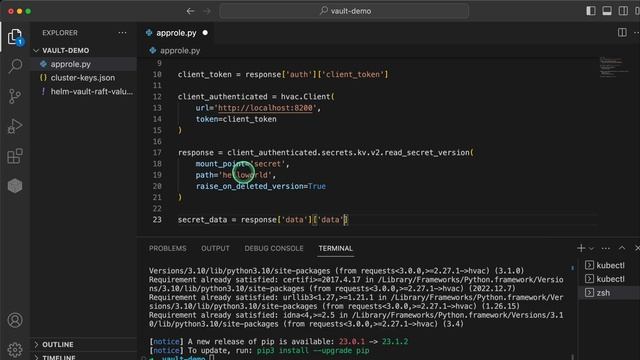Screen dimensions: 640x360
Task: Open the Manage gear icon
Action: click(x=15, y=349)
